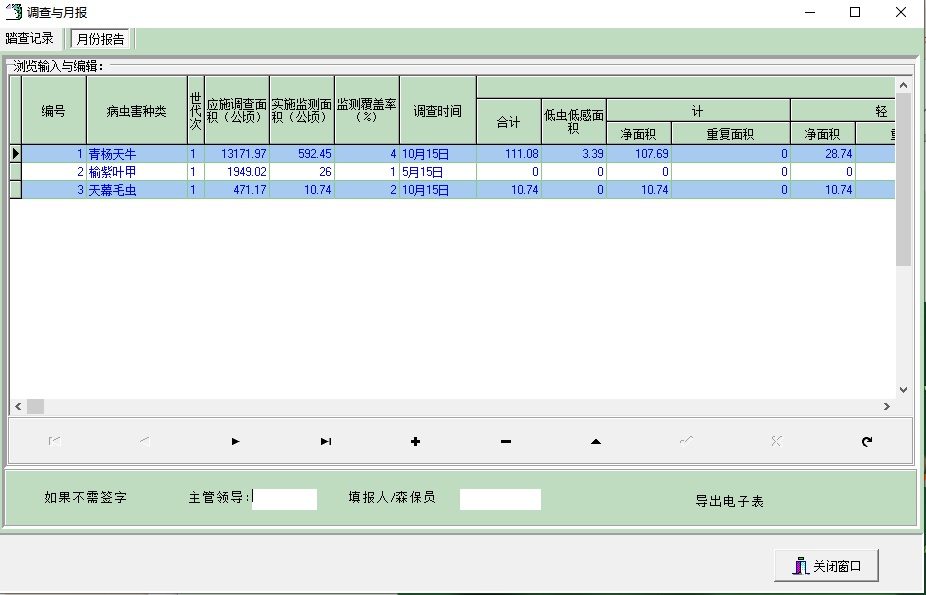Go to next record navigator button
The width and height of the screenshot is (926, 595).
click(x=235, y=441)
